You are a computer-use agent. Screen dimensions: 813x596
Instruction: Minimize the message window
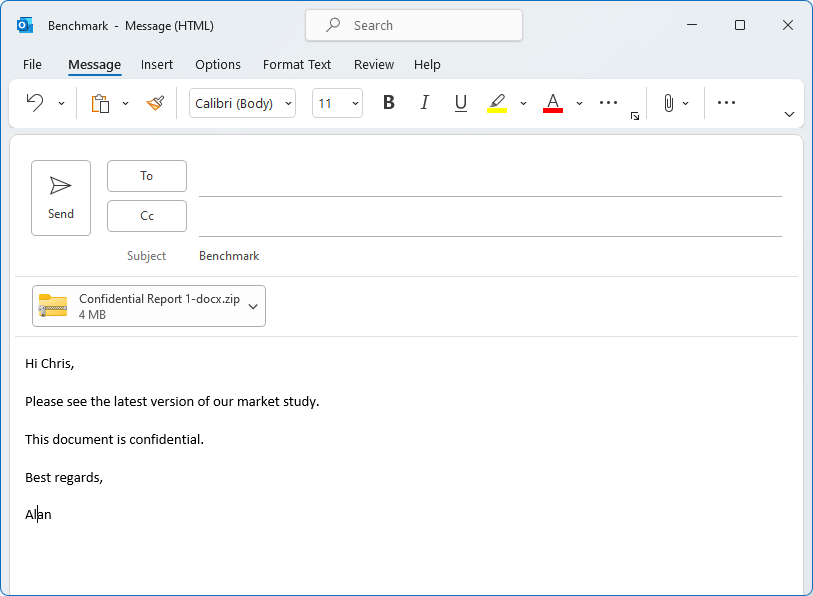[692, 25]
